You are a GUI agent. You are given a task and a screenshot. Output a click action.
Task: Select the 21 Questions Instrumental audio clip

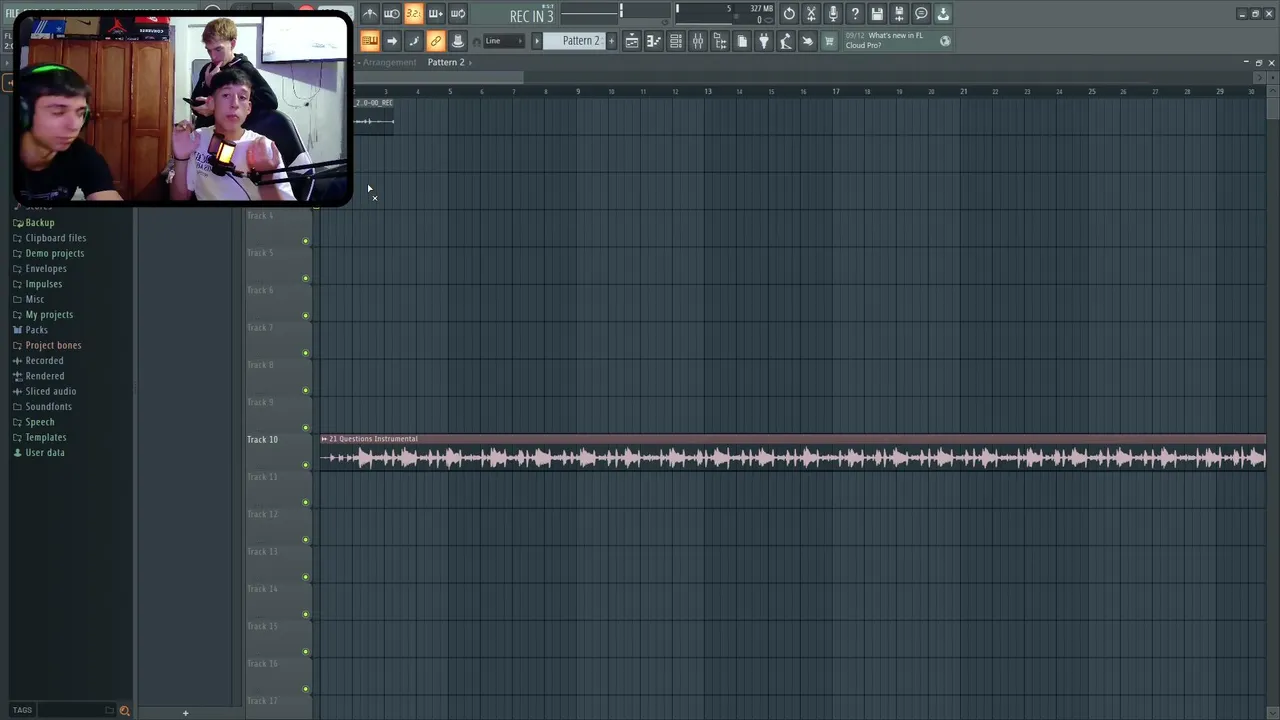coord(793,452)
